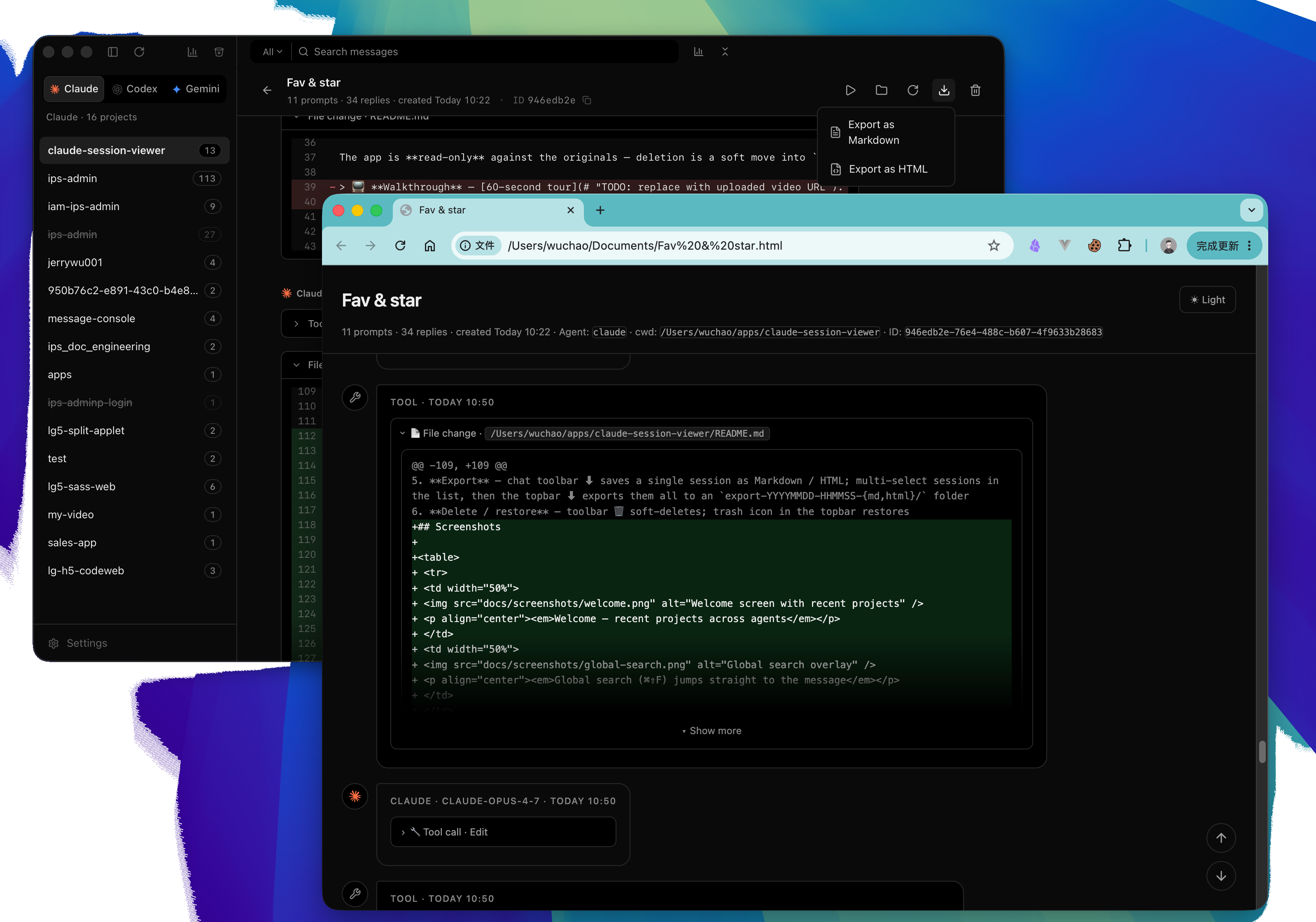
Task: Open the 完成更新 browser menu button
Action: click(x=1224, y=246)
